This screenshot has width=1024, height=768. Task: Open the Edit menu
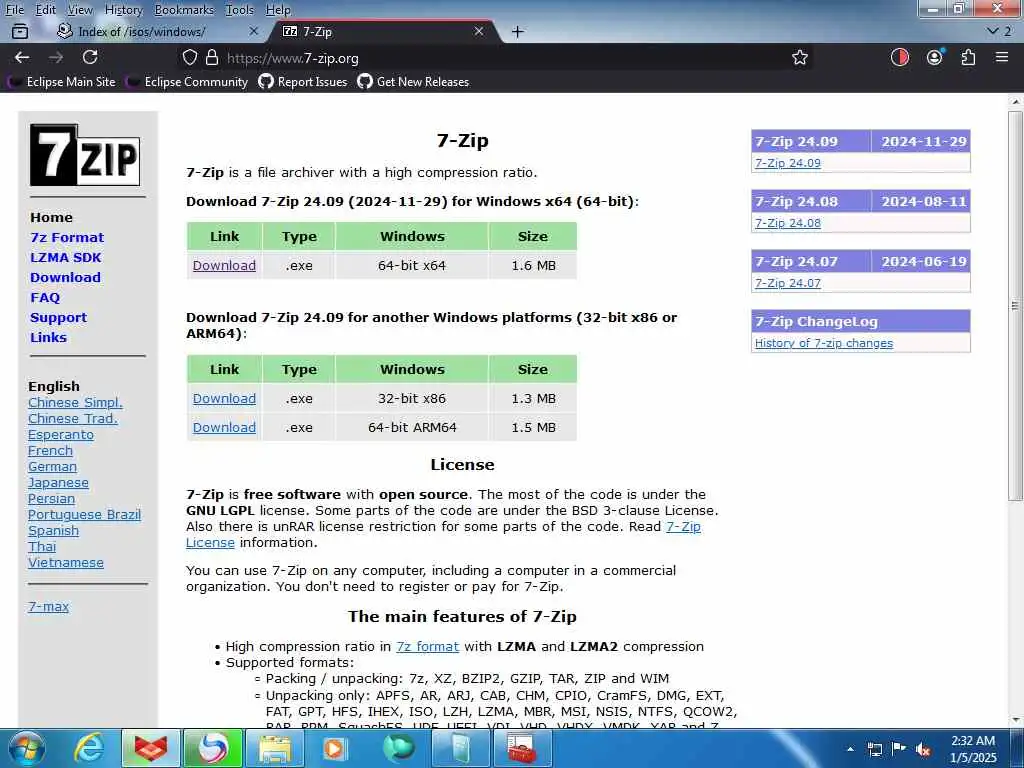[46, 9]
